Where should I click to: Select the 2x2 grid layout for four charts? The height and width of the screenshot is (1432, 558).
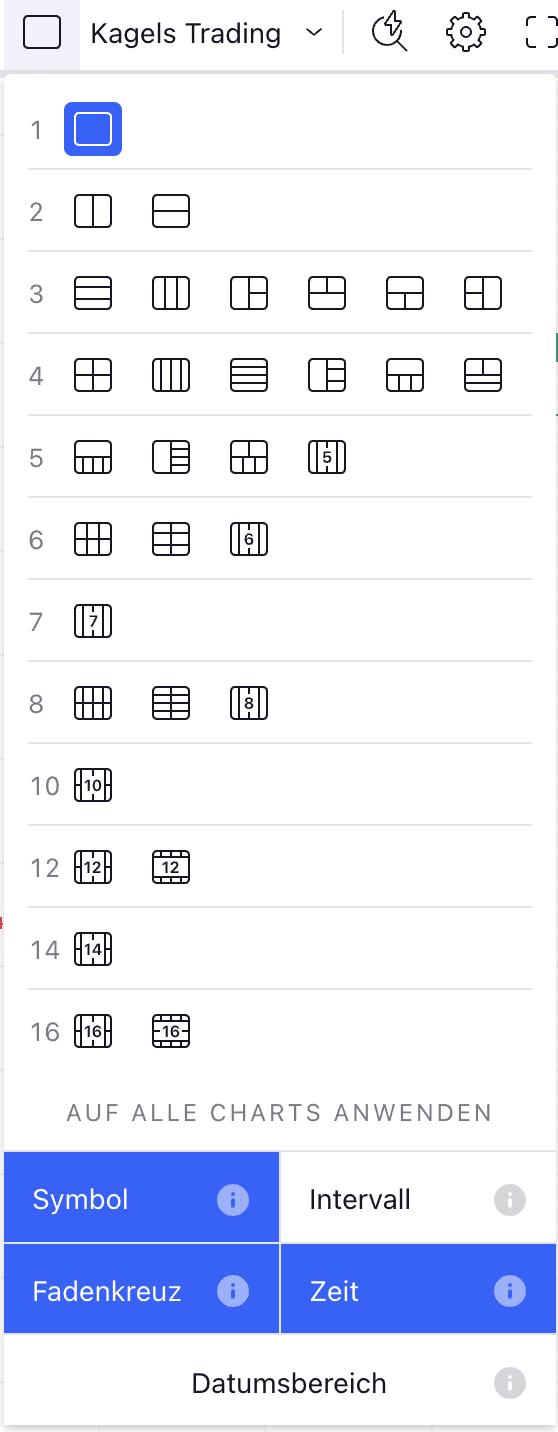point(93,375)
